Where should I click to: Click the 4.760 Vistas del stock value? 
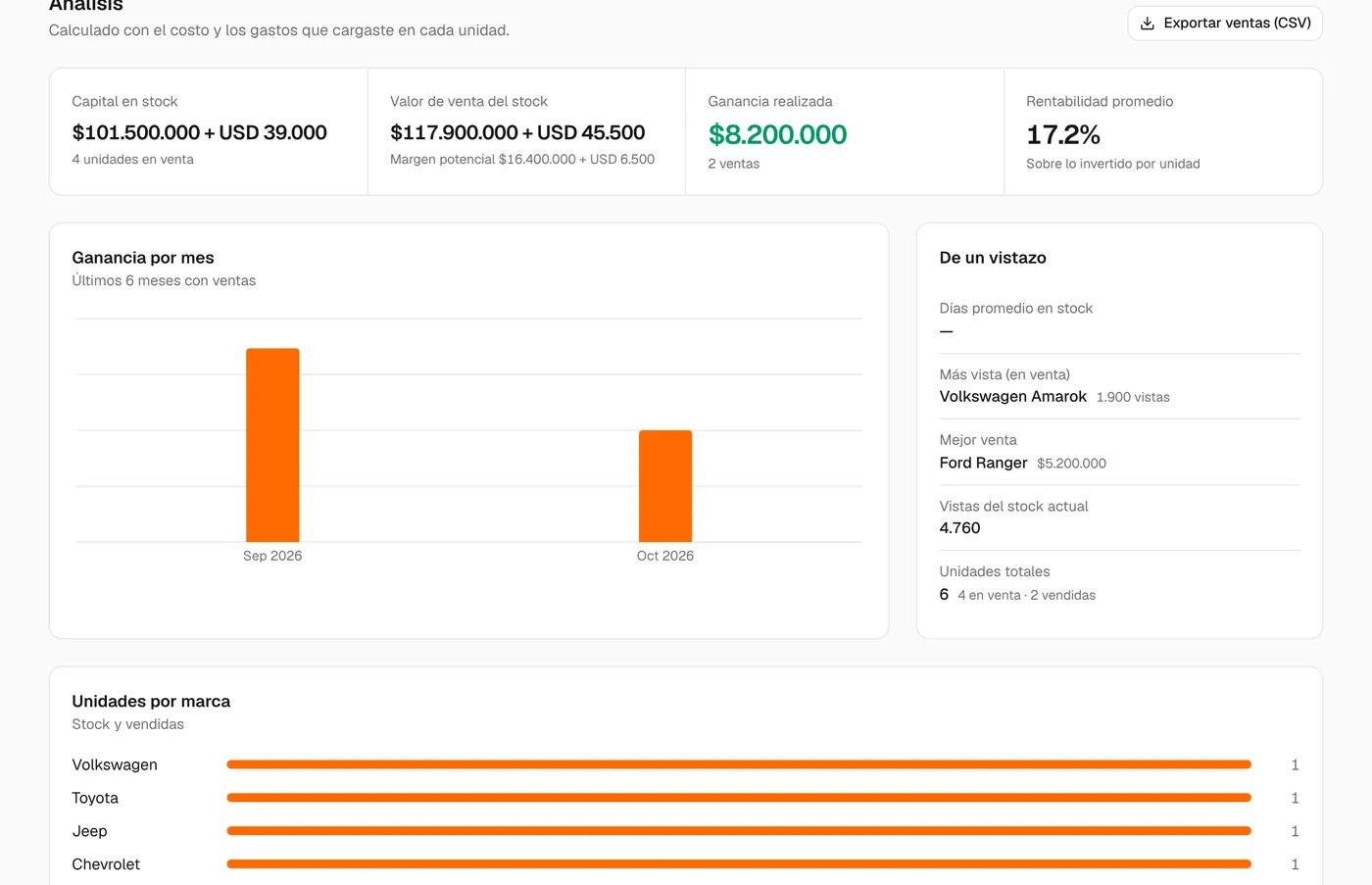959,528
